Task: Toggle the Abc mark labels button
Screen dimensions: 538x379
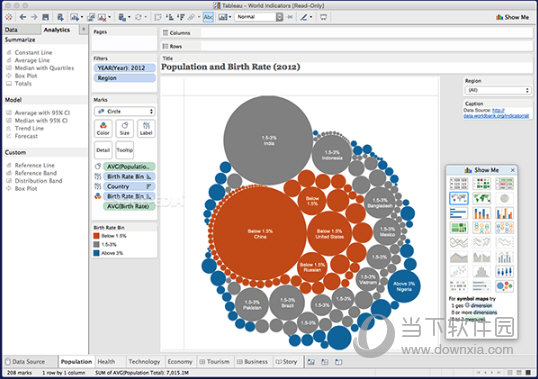Action: point(208,17)
